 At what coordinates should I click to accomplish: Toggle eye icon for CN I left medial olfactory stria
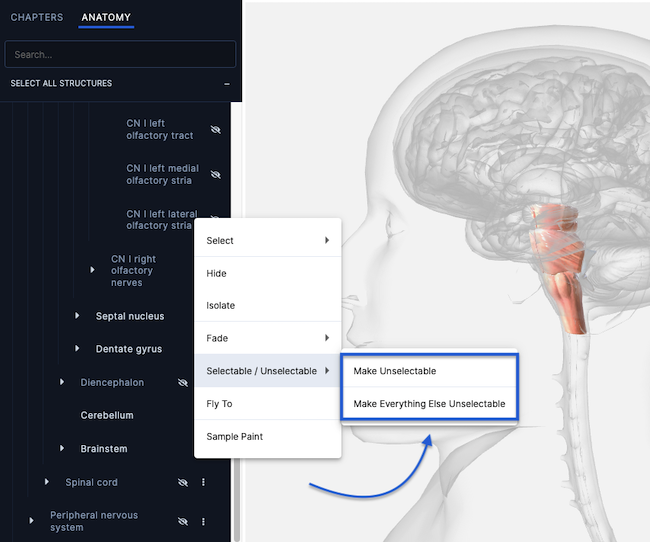(215, 175)
